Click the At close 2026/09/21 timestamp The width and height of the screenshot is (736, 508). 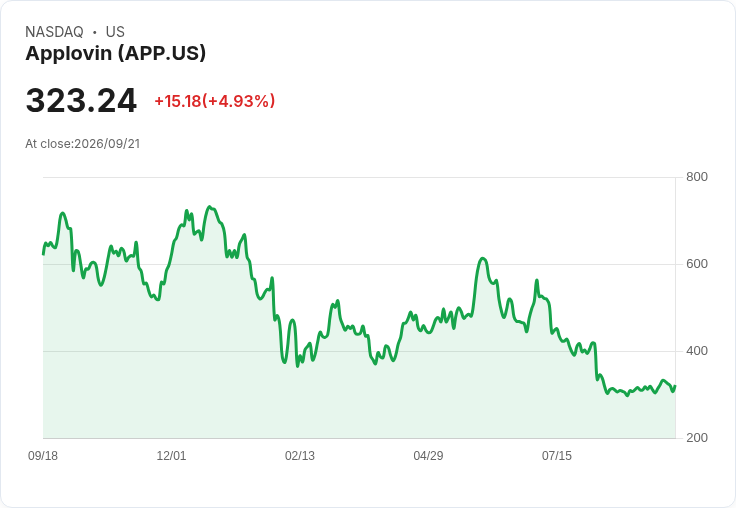pos(83,144)
